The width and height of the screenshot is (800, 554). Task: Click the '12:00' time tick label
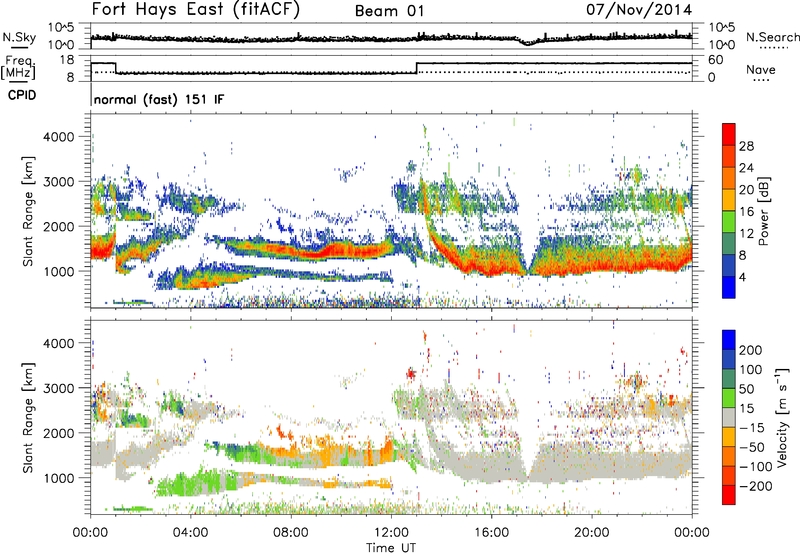click(391, 533)
